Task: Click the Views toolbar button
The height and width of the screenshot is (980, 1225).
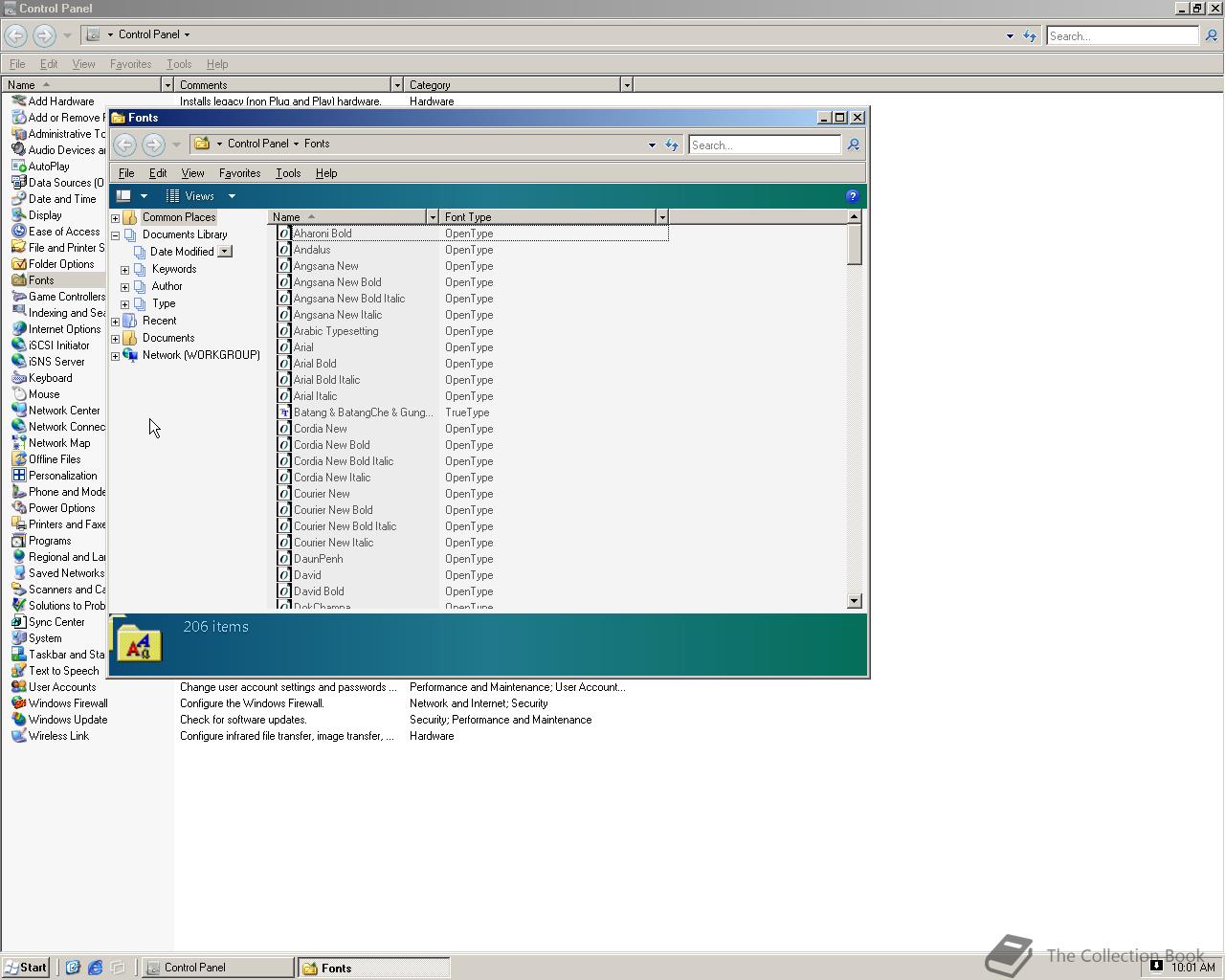Action: 190,196
